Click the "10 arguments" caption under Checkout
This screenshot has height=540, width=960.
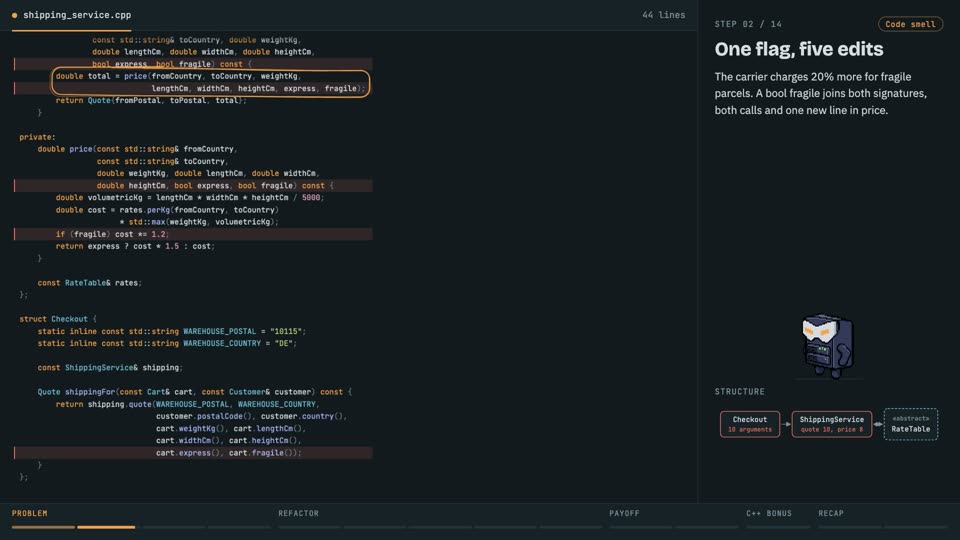click(x=750, y=430)
